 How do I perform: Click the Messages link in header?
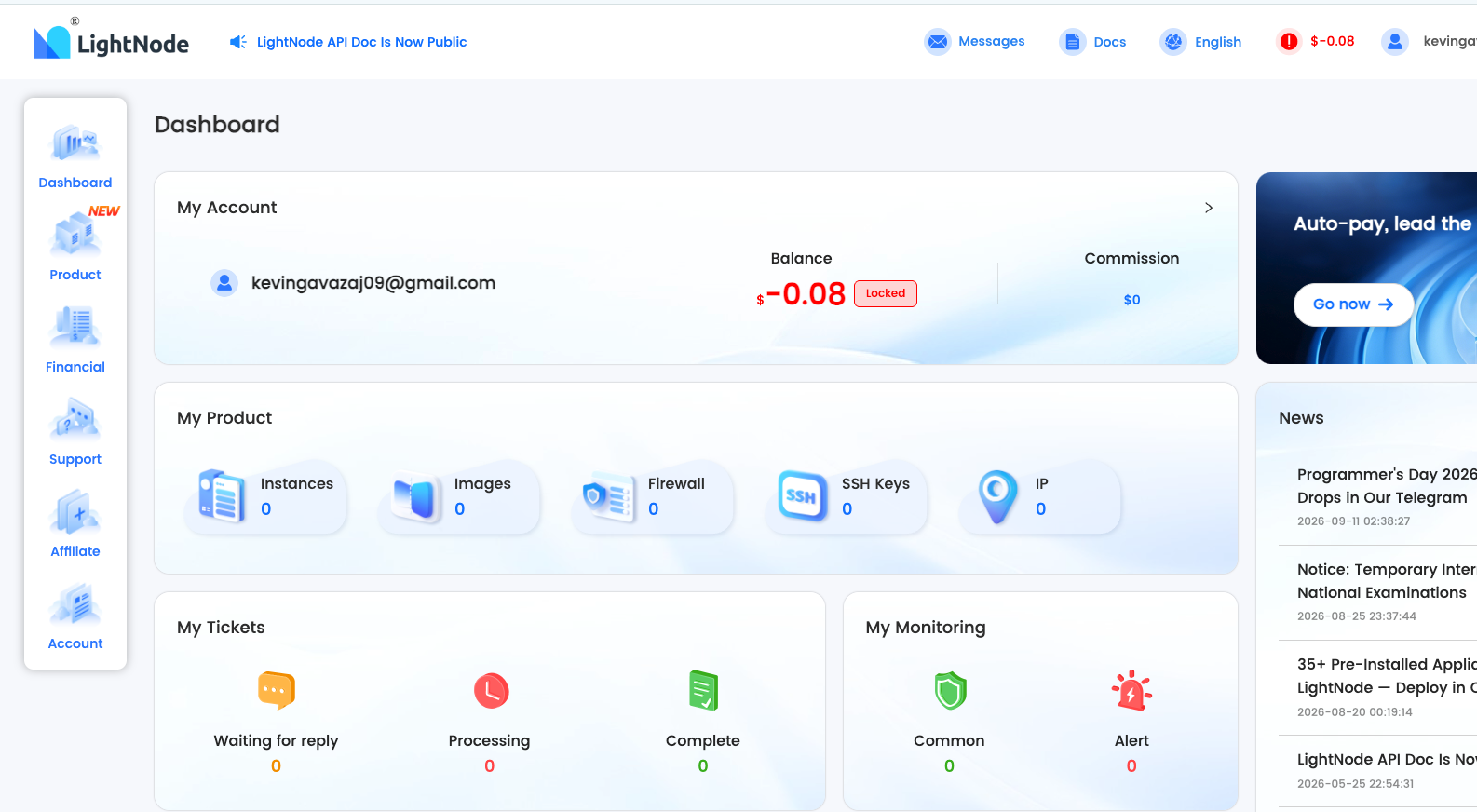pos(991,41)
